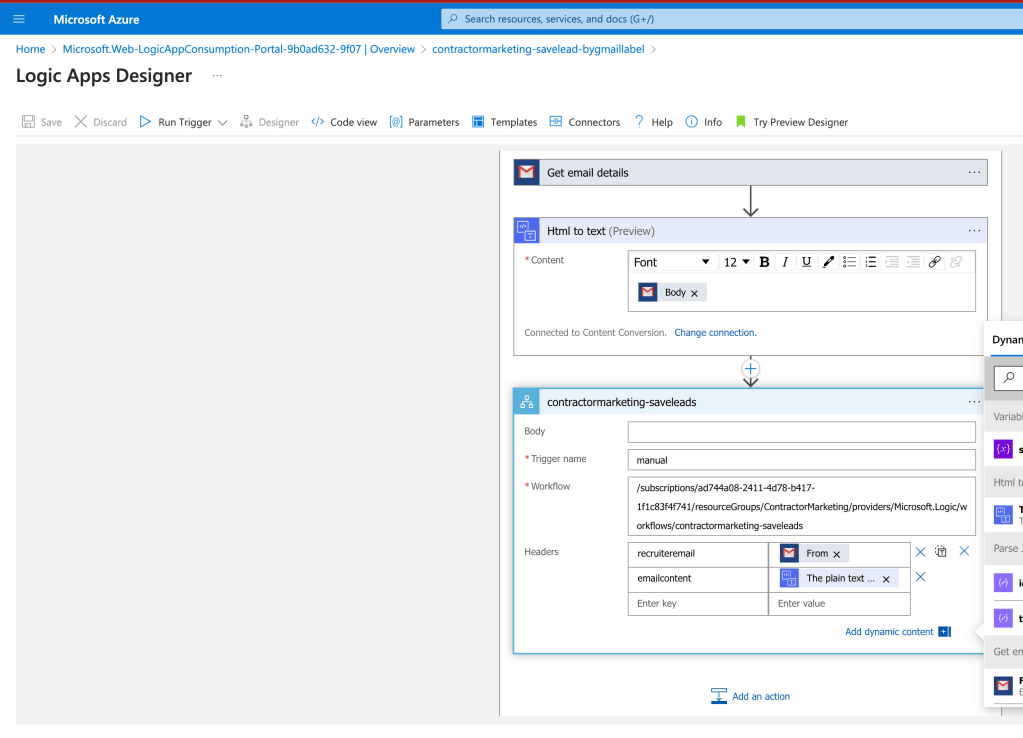Open ellipsis menu for Html to text
Viewport: 1023px width, 738px height.
click(974, 230)
